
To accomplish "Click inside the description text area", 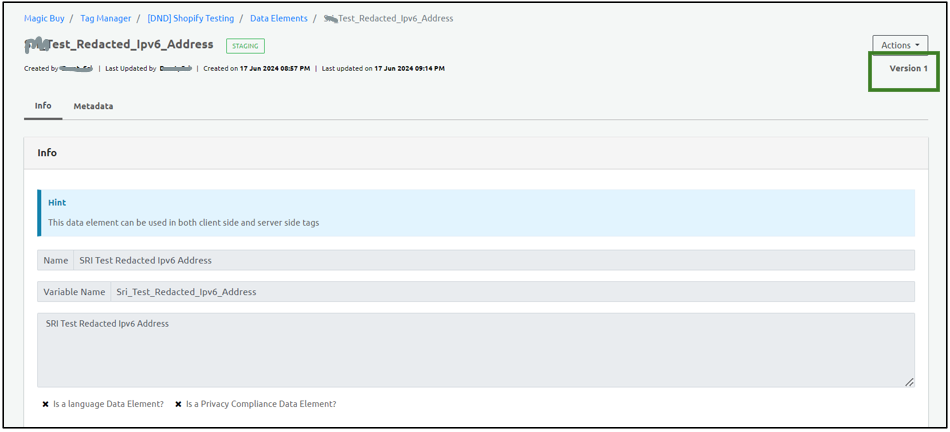I will click(x=475, y=350).
